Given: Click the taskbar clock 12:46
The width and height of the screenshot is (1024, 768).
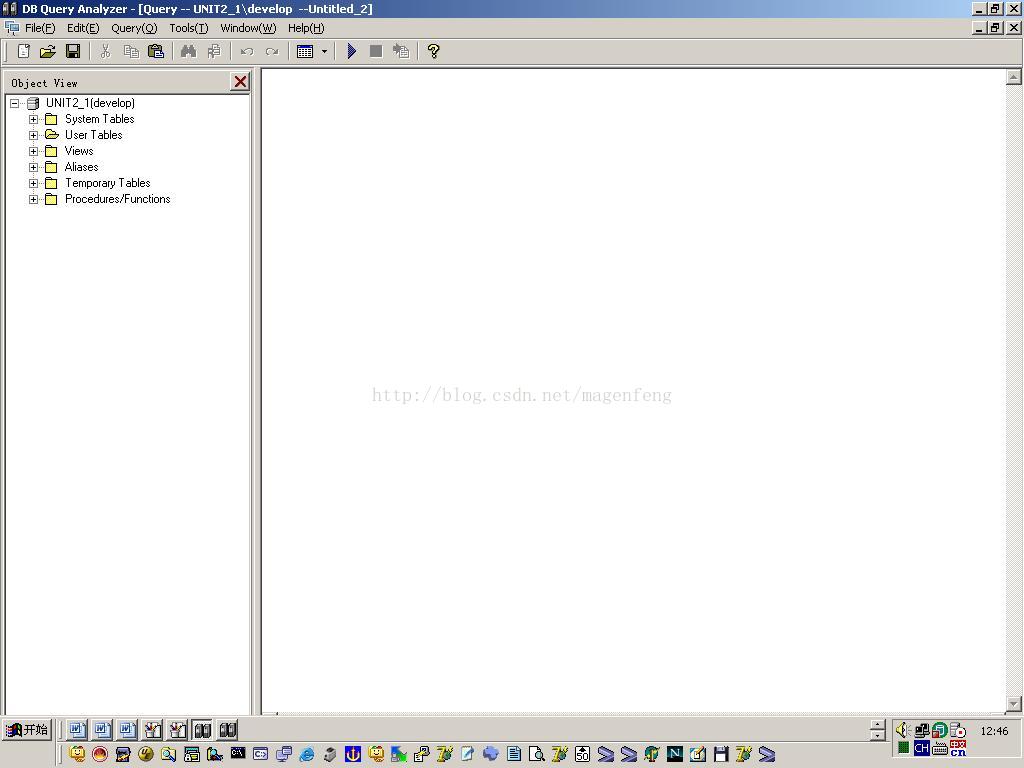Looking at the screenshot, I should pyautogui.click(x=994, y=731).
